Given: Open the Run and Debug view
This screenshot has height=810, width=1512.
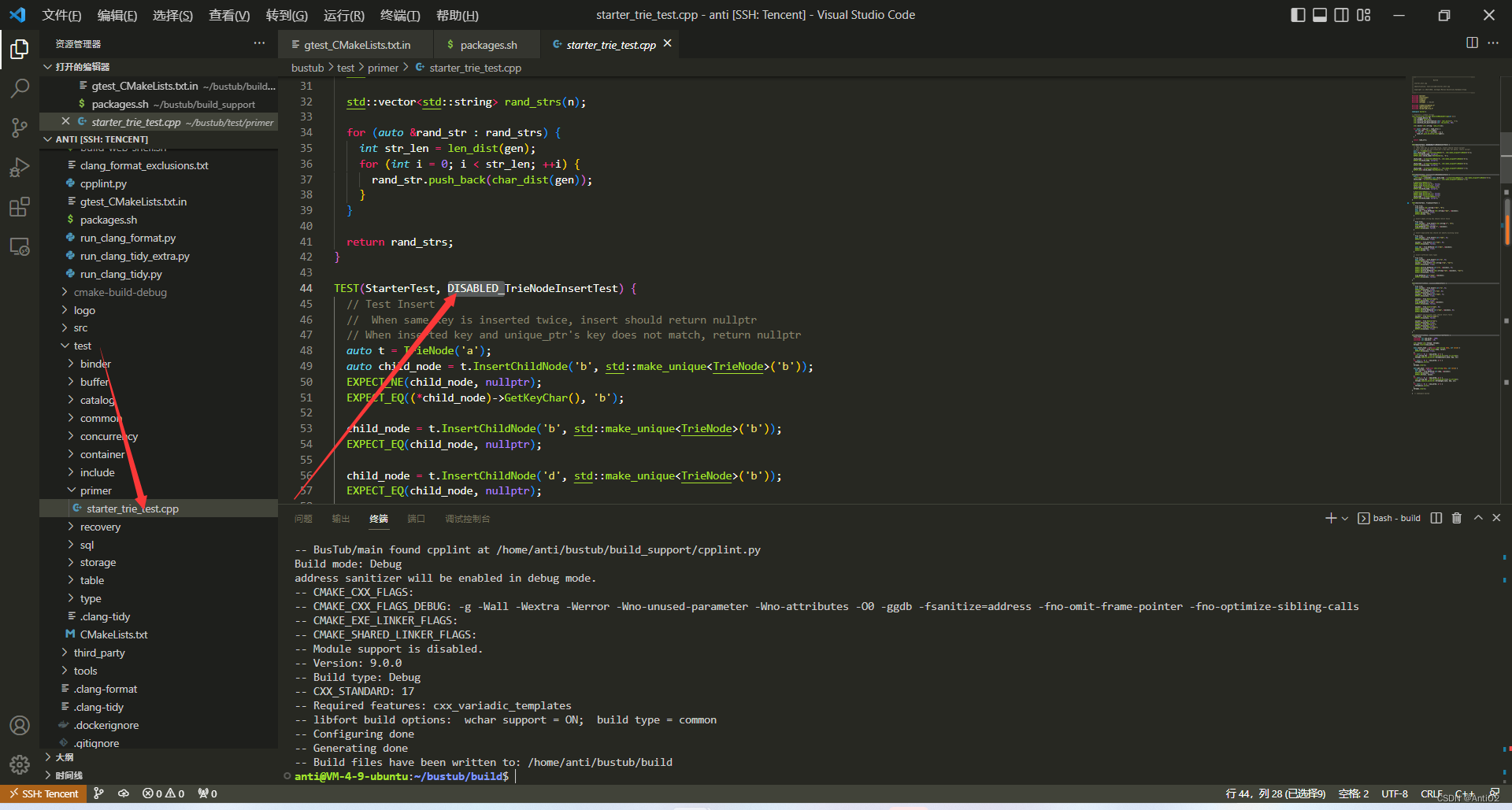Looking at the screenshot, I should 20,167.
